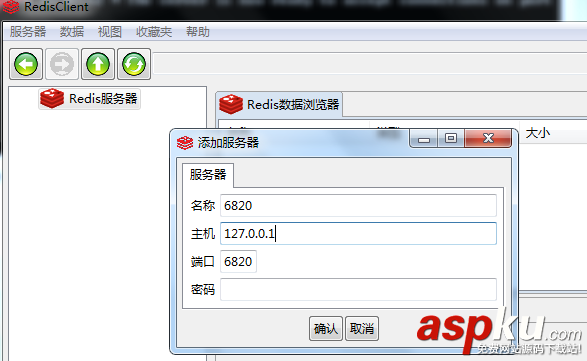Maximize the 添加服务器 dialog
Viewport: 587px width, 361px height.
coord(451,139)
